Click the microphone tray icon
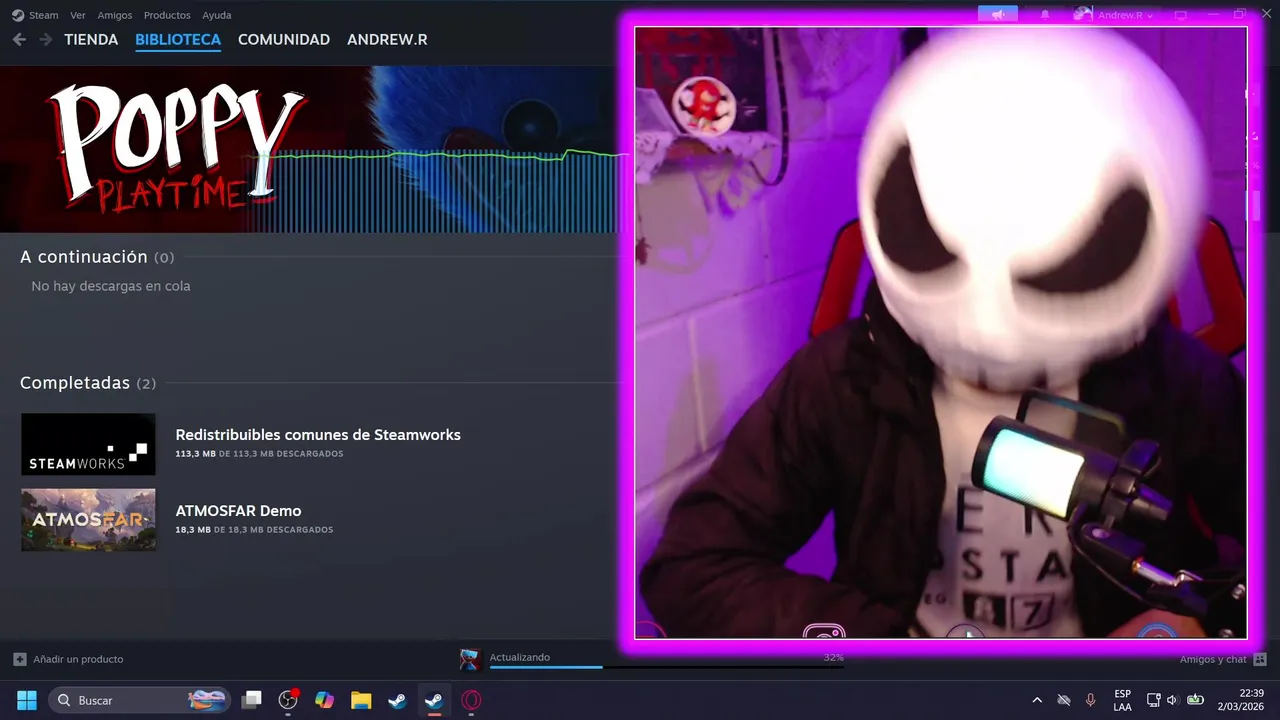The height and width of the screenshot is (720, 1280). click(1090, 700)
